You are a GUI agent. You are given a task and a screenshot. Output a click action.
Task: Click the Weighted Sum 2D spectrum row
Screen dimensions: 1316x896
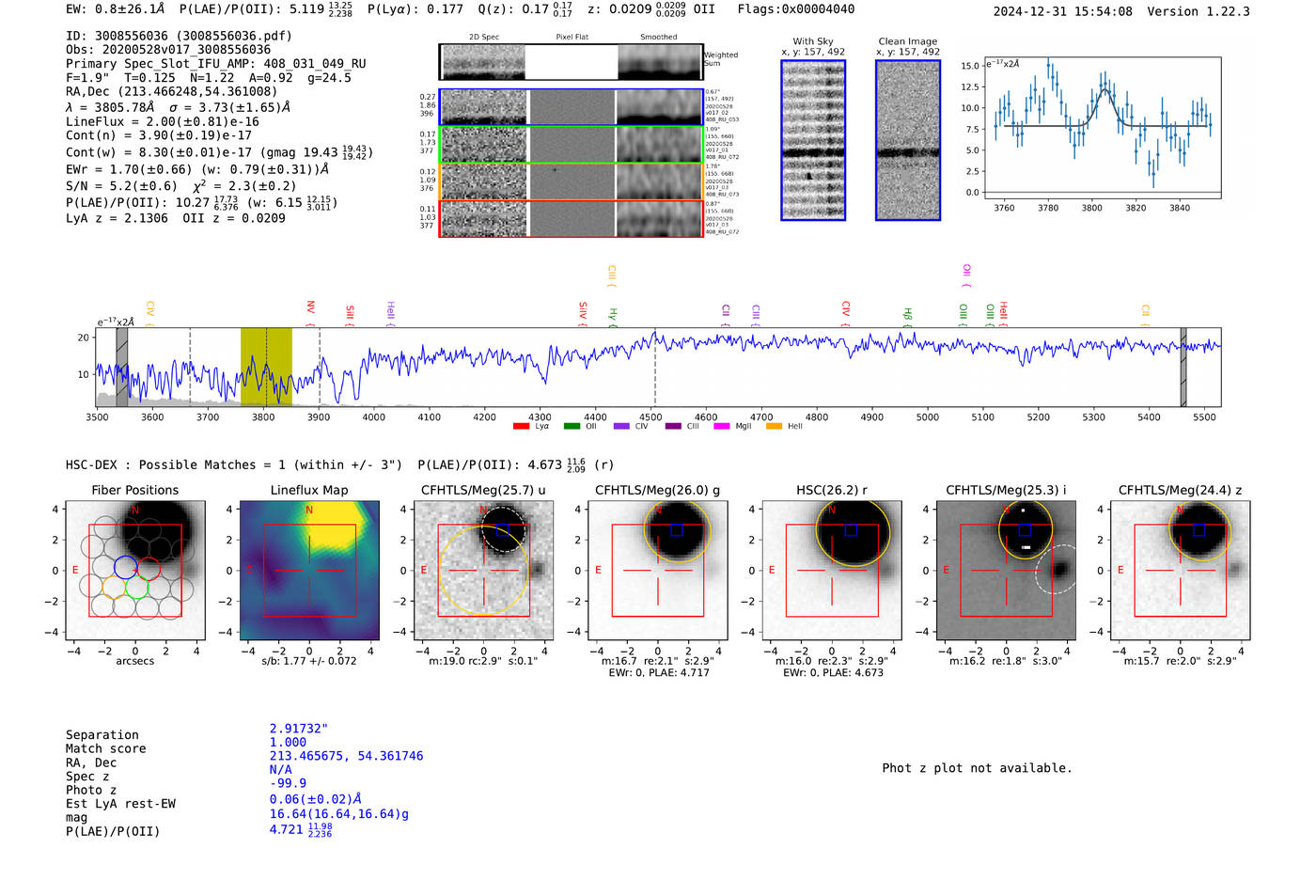571,62
